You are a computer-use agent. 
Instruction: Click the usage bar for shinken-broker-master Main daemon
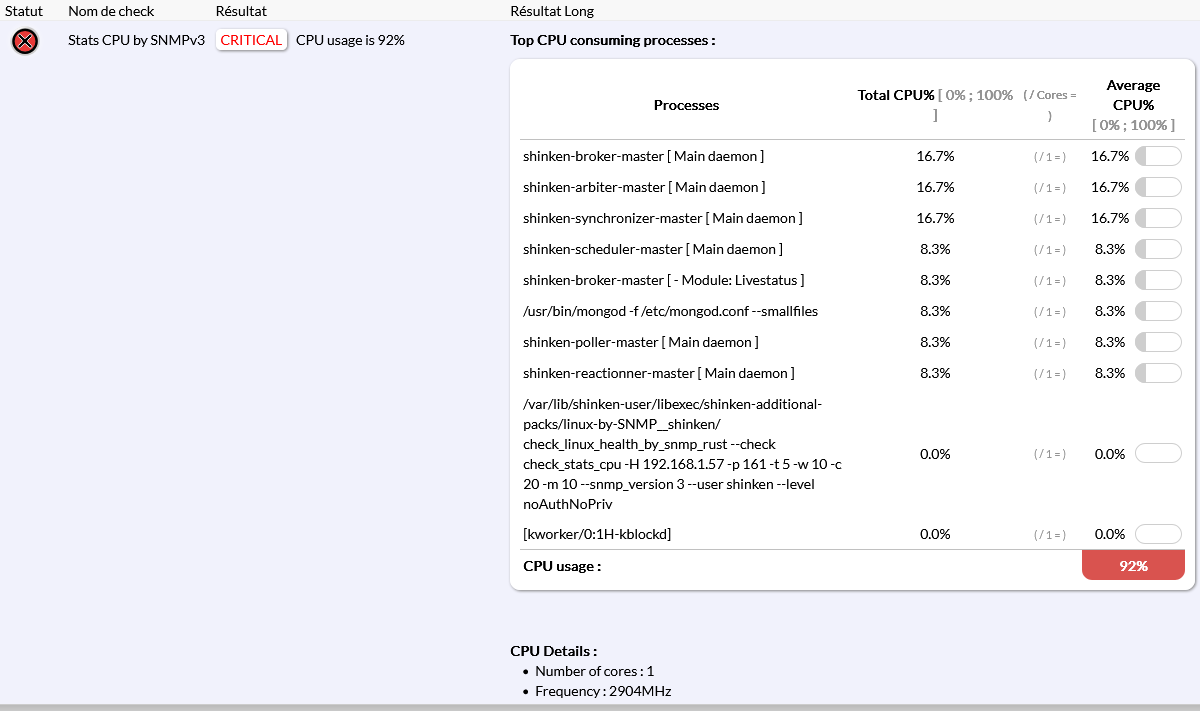1158,156
